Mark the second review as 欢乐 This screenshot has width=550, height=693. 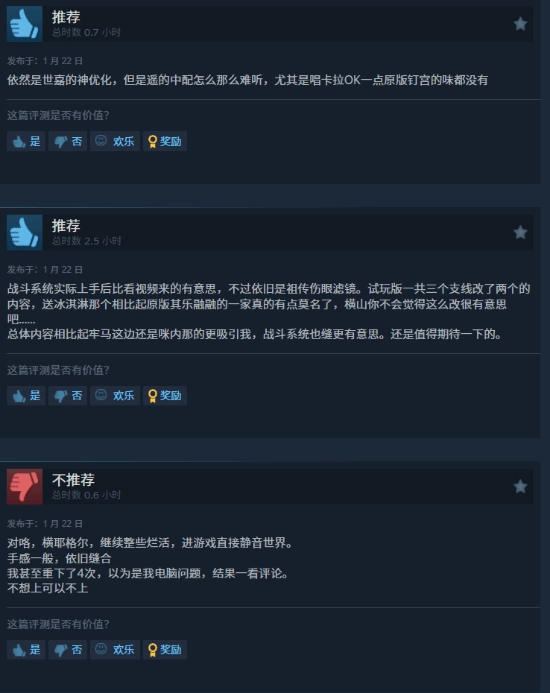coord(115,396)
